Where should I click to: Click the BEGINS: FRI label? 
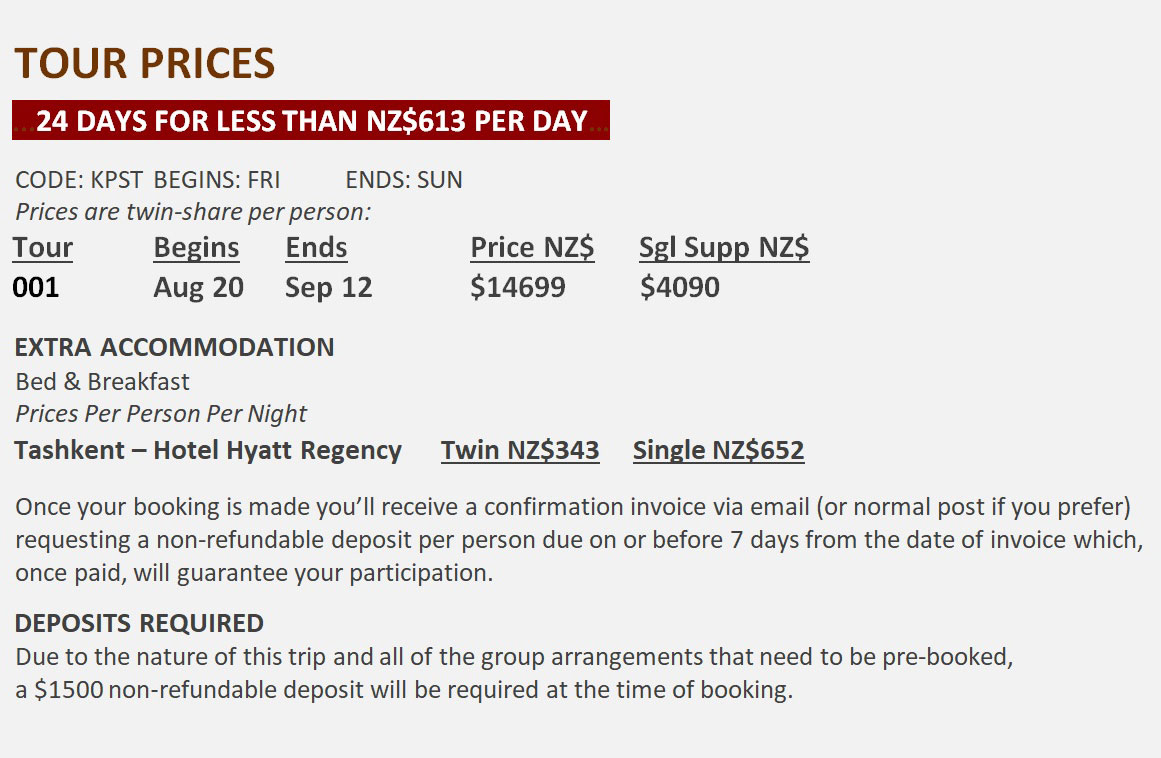pos(217,181)
